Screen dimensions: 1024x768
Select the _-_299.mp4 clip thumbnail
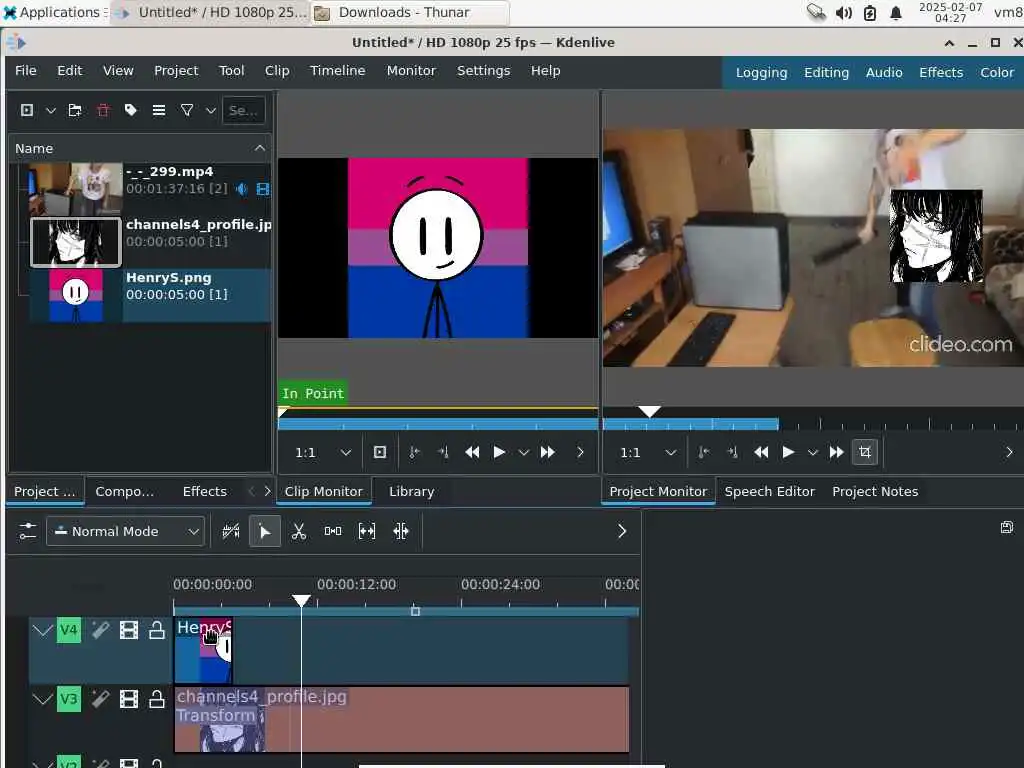(x=76, y=189)
